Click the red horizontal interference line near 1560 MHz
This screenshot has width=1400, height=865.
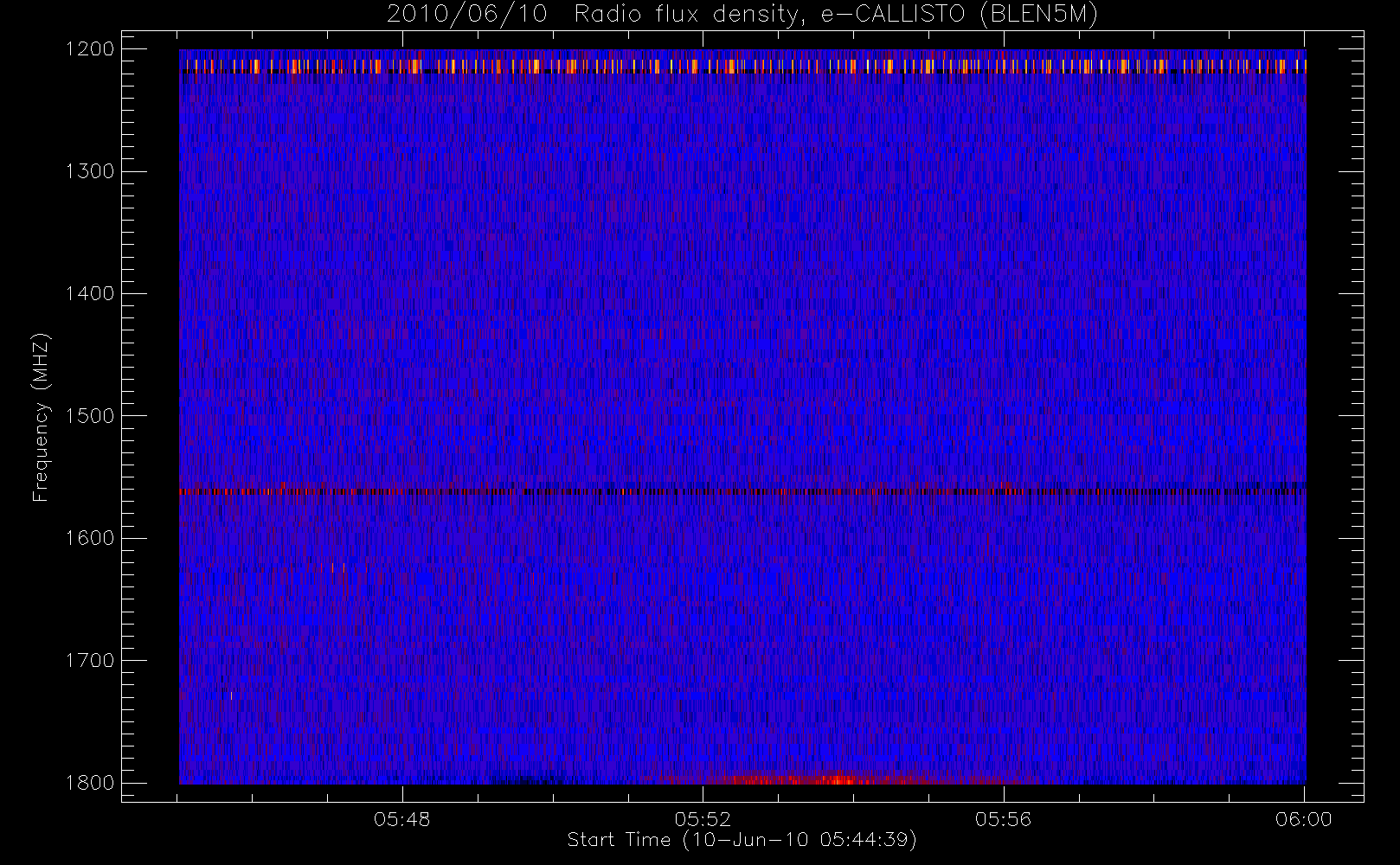point(742,491)
